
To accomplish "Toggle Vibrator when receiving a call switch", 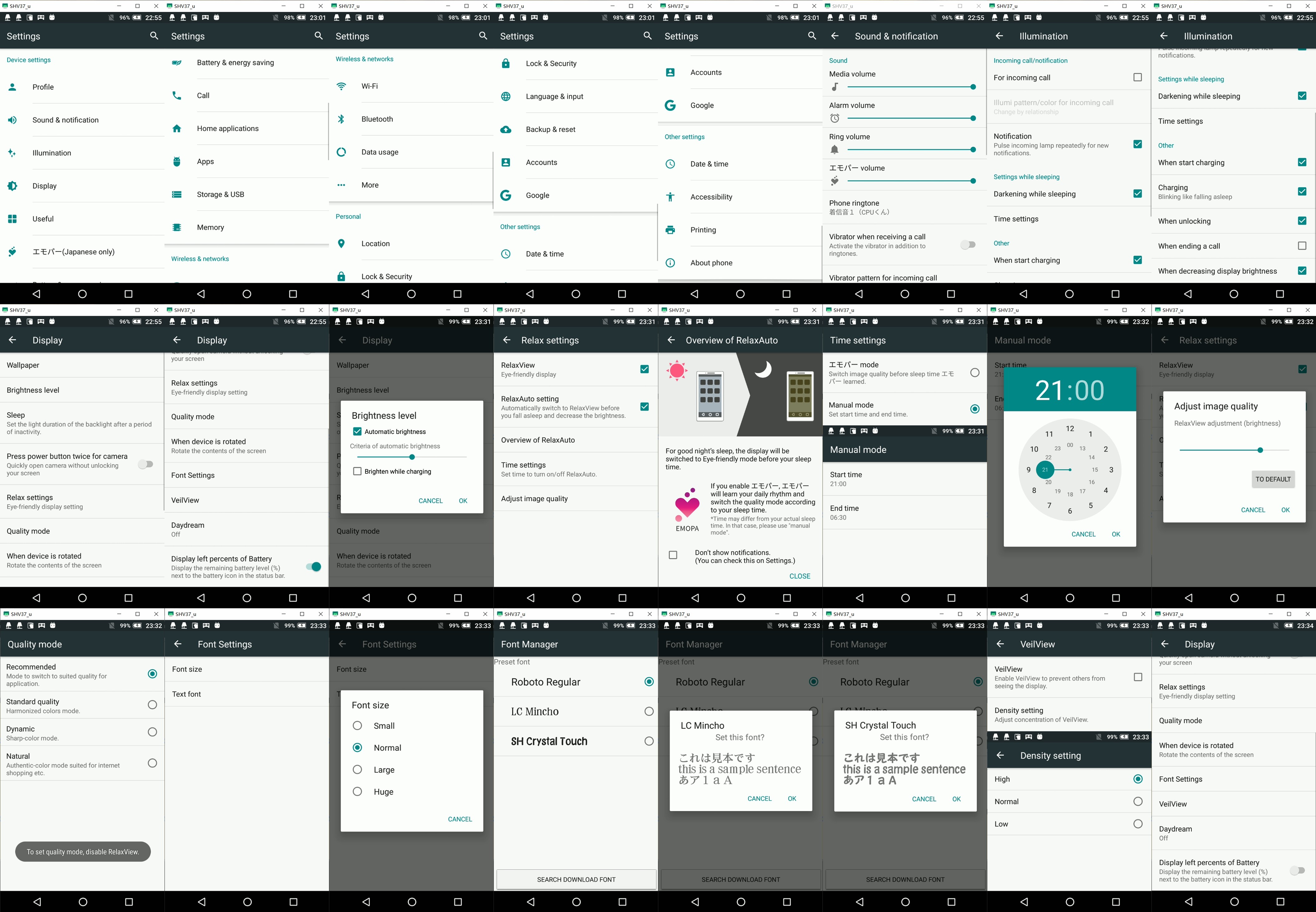I will tap(967, 245).
